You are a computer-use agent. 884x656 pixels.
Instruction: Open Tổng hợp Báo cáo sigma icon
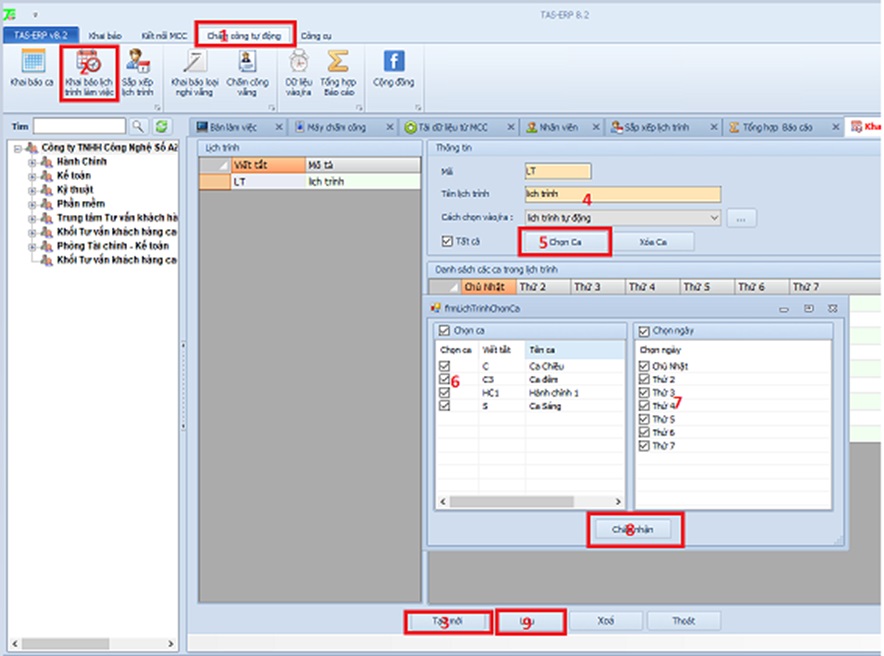pyautogui.click(x=337, y=63)
